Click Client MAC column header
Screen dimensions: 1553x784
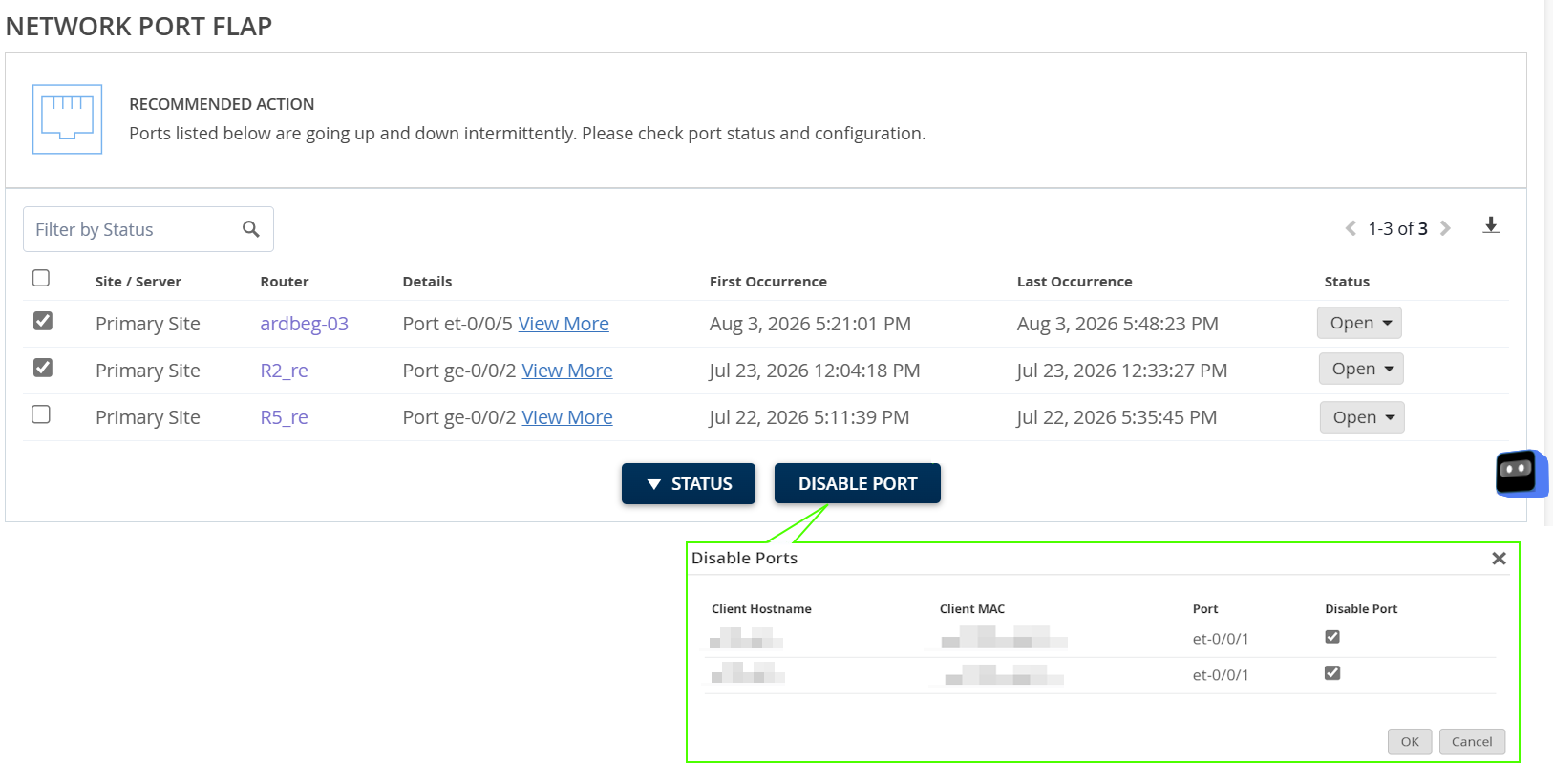click(972, 609)
